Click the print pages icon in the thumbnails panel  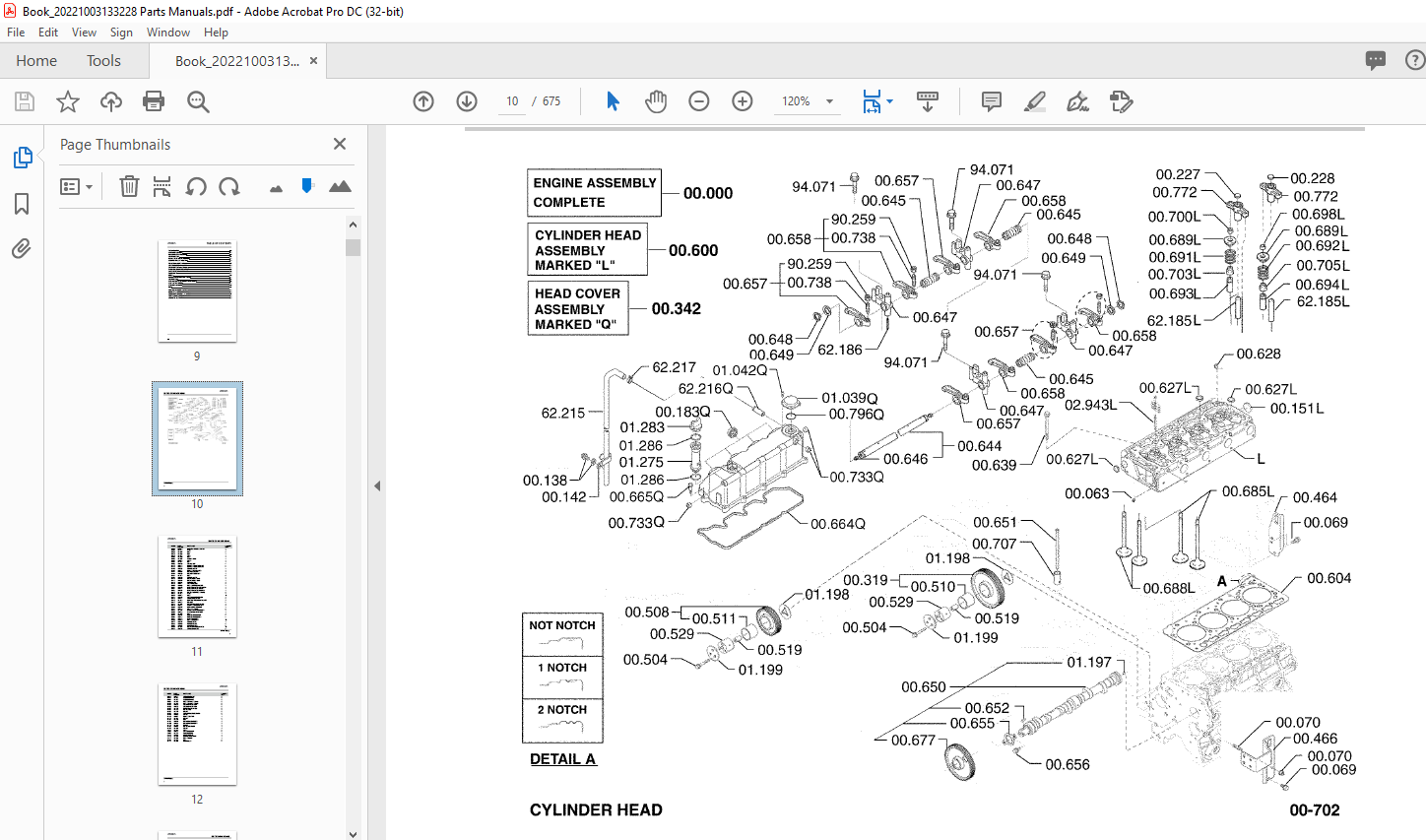162,186
